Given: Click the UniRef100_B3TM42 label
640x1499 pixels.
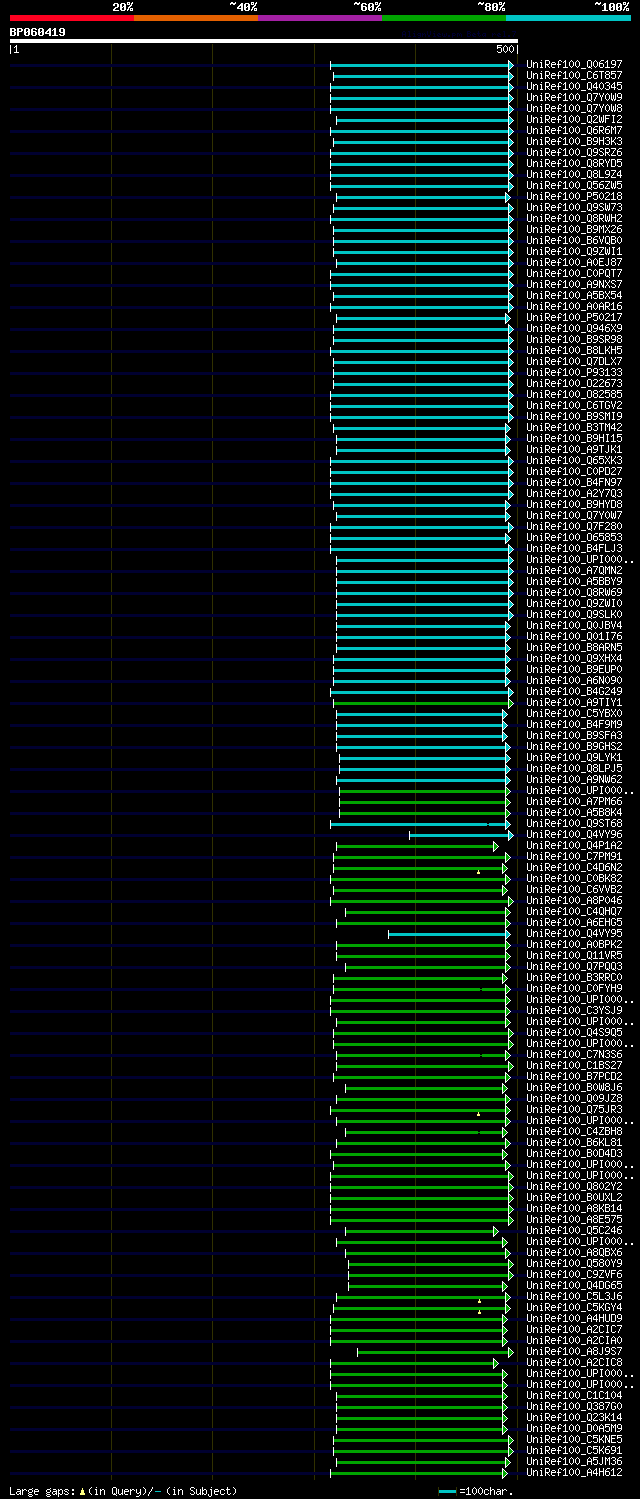Looking at the screenshot, I should point(574,427).
